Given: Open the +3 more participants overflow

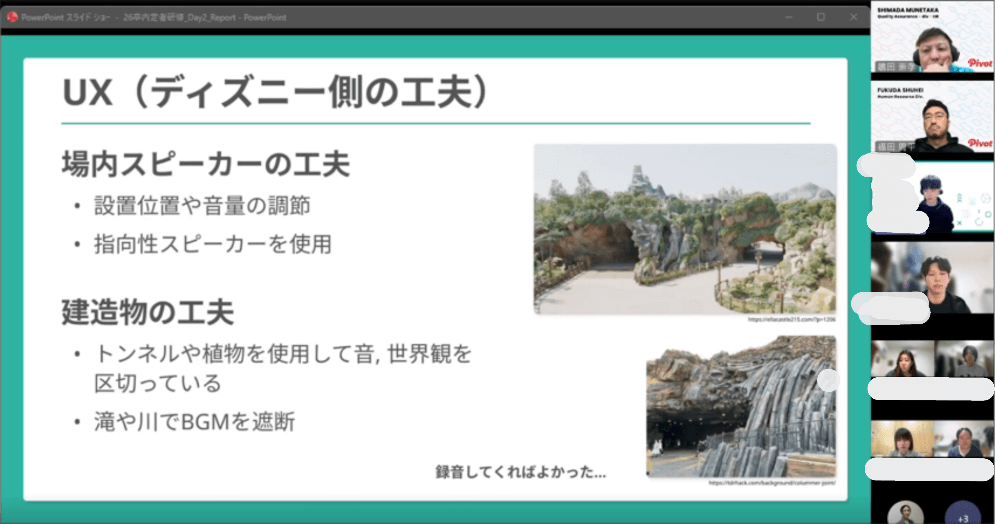Looking at the screenshot, I should tap(962, 512).
